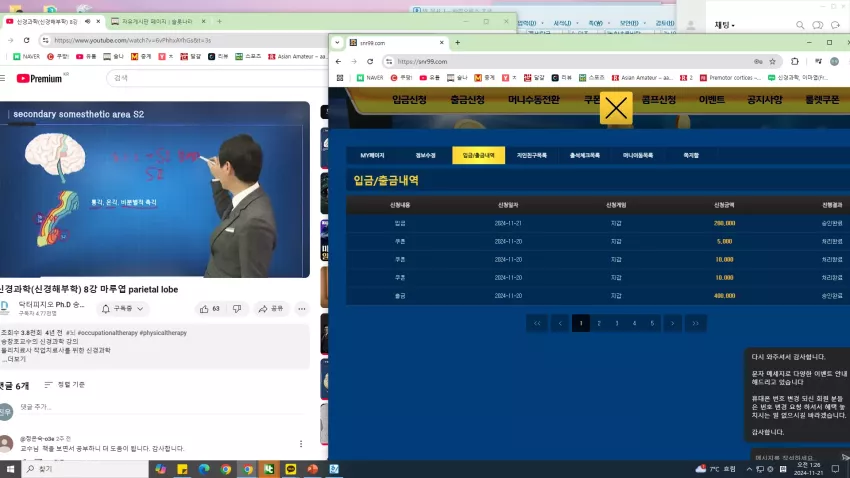Open Microsoft Edge from the taskbar
The image size is (850, 478).
pos(204,469)
